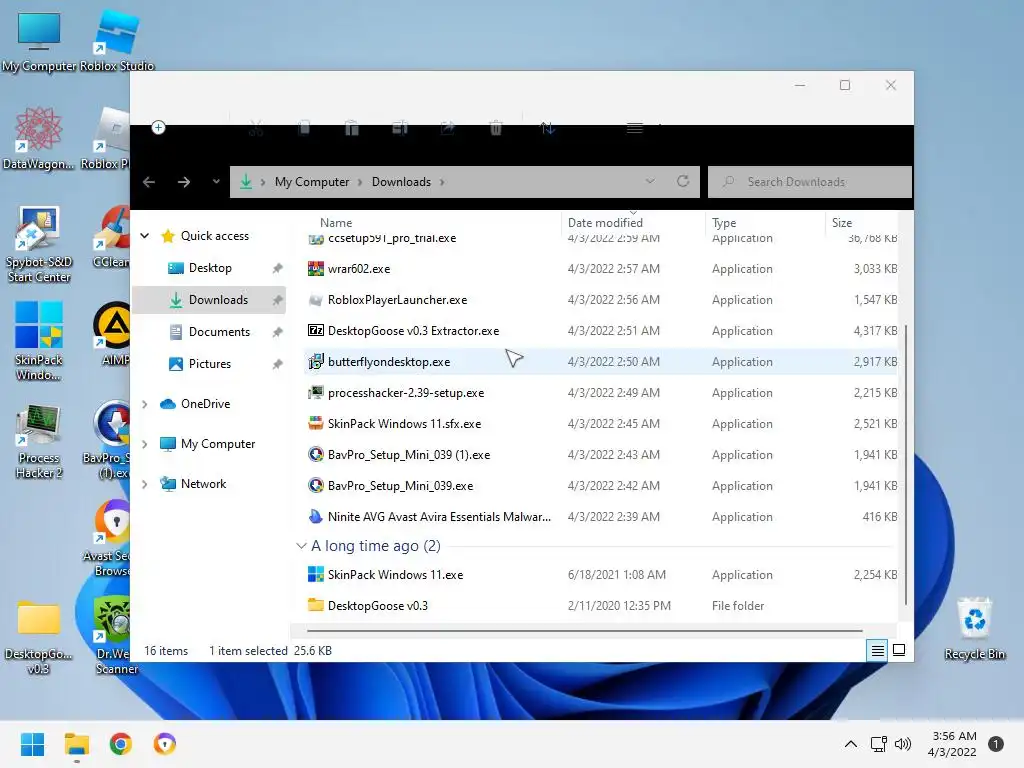Collapse the Quick access tree
Viewport: 1024px width, 768px height.
(145, 236)
